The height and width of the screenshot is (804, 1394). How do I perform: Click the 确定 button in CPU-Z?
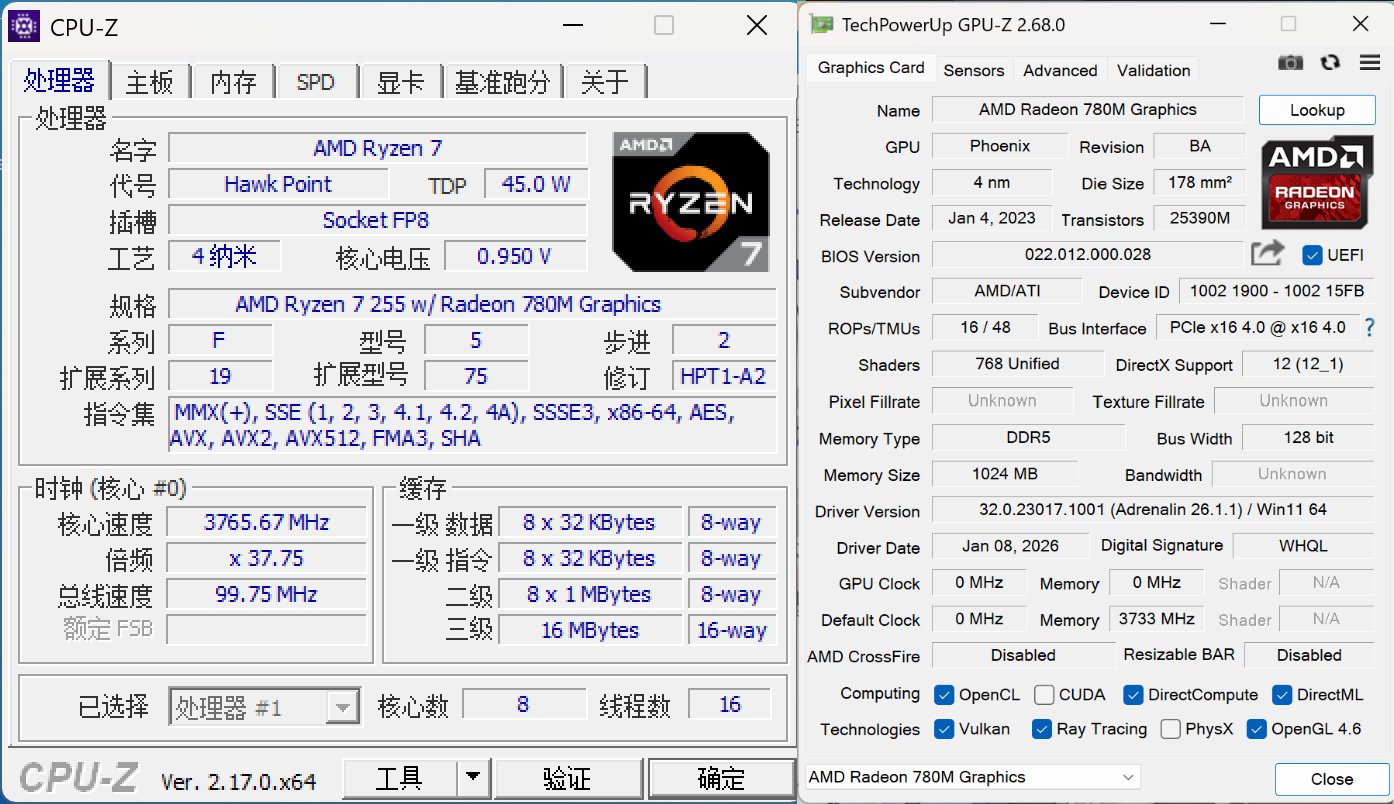pos(721,777)
